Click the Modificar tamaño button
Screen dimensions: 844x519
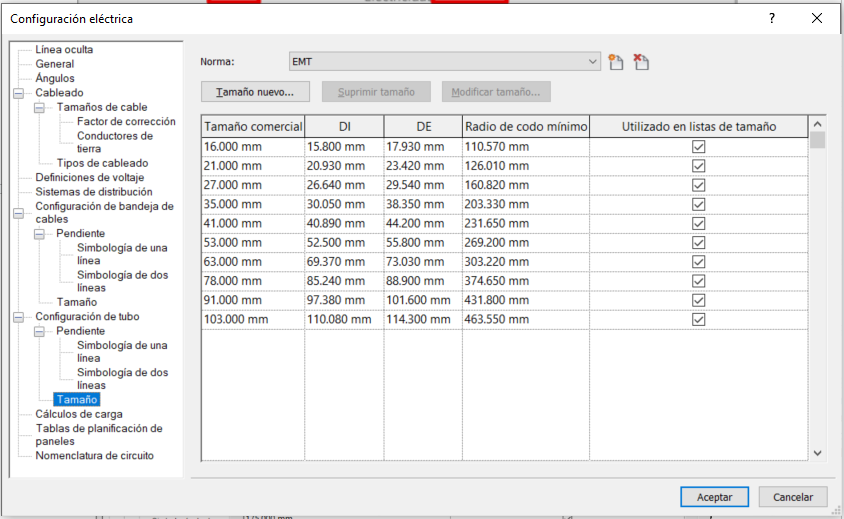496,92
